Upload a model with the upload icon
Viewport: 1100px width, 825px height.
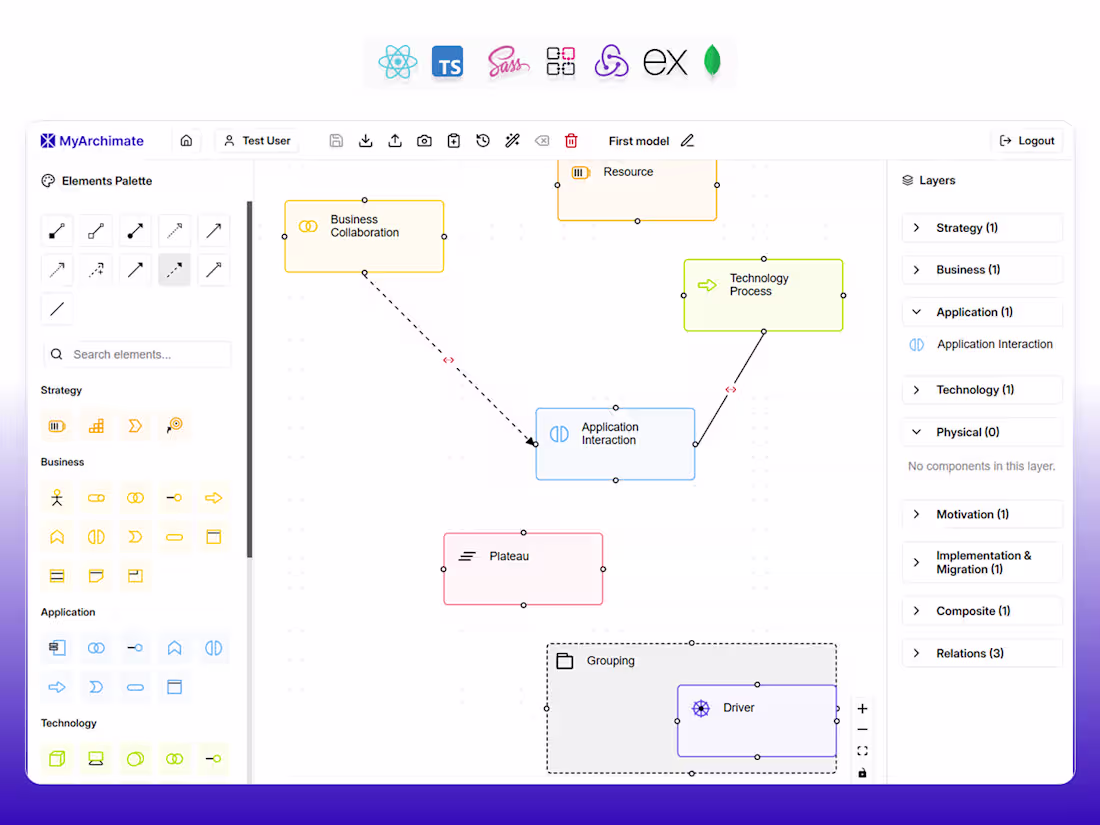point(395,140)
